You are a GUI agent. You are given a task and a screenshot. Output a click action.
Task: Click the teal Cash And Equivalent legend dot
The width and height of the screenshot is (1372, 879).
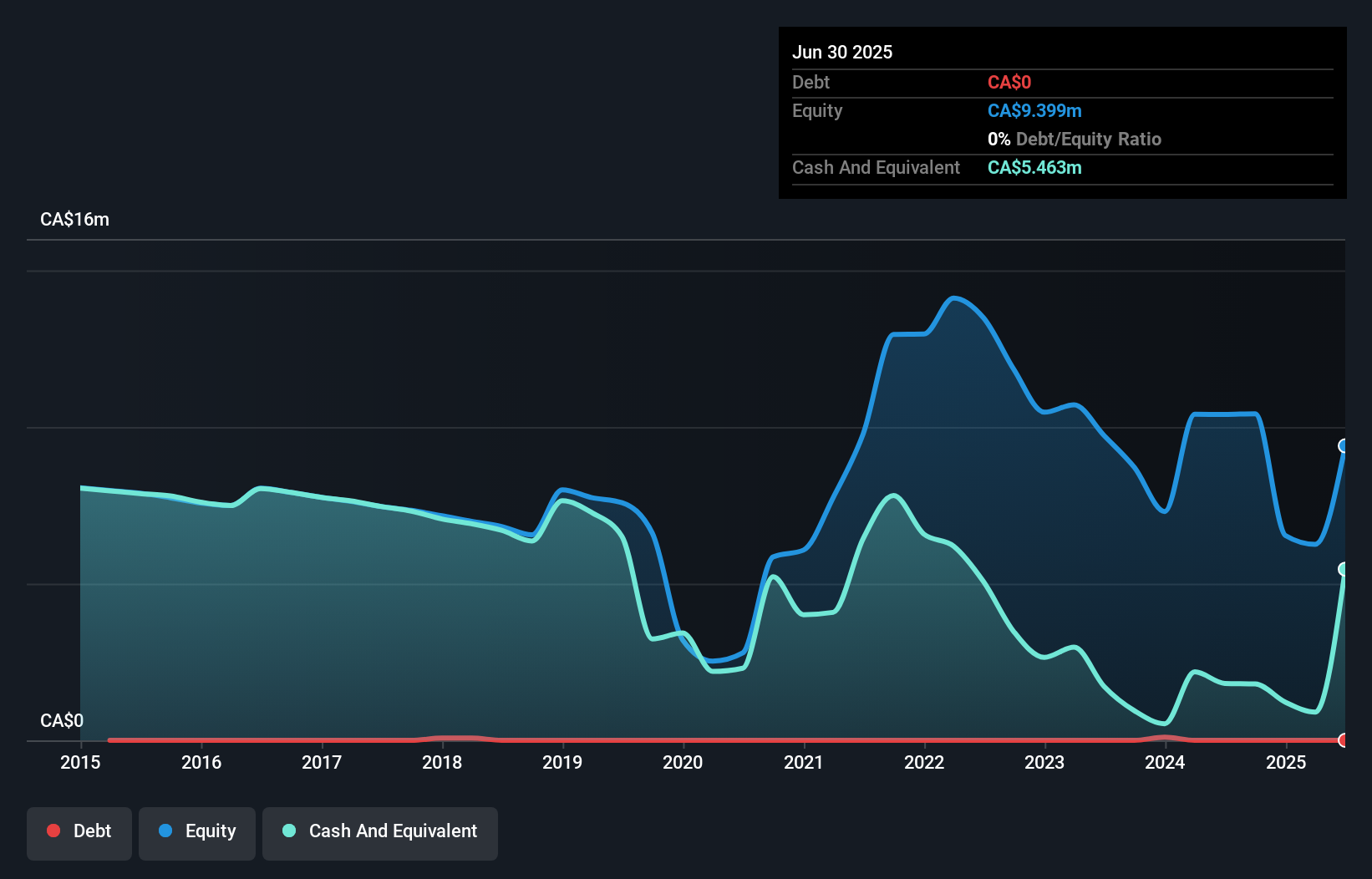pyautogui.click(x=289, y=831)
